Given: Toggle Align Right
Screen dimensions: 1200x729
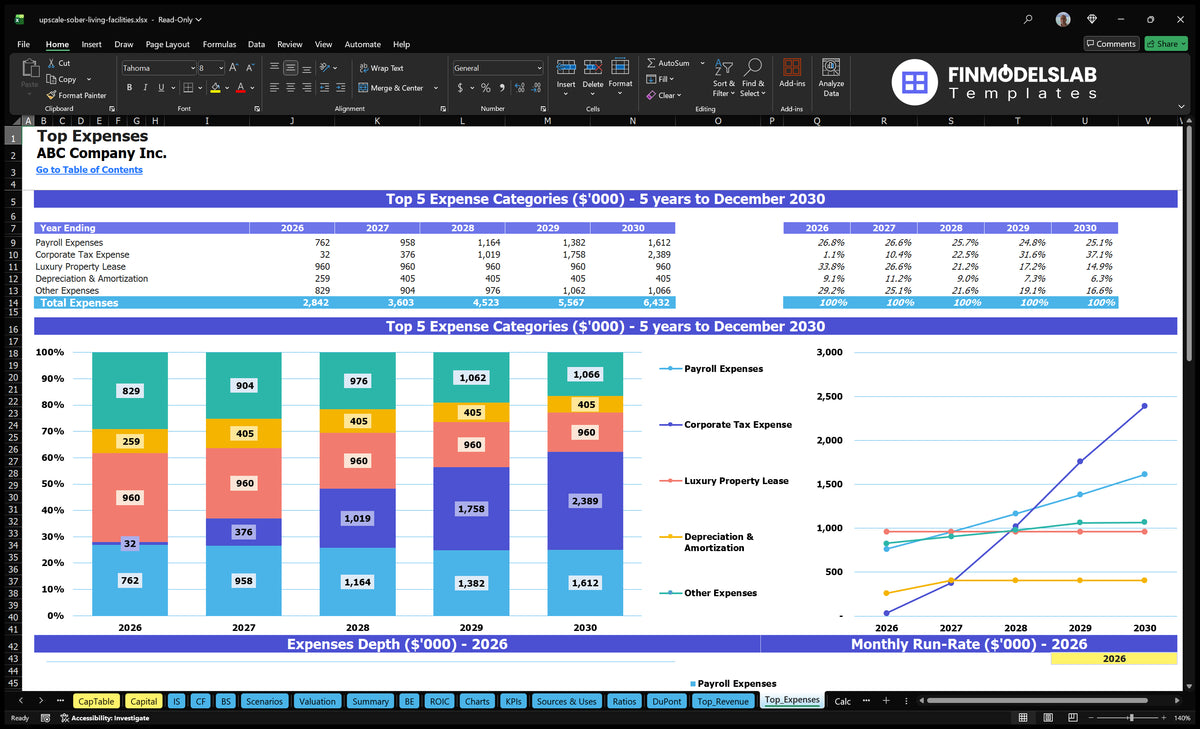Looking at the screenshot, I should 306,88.
